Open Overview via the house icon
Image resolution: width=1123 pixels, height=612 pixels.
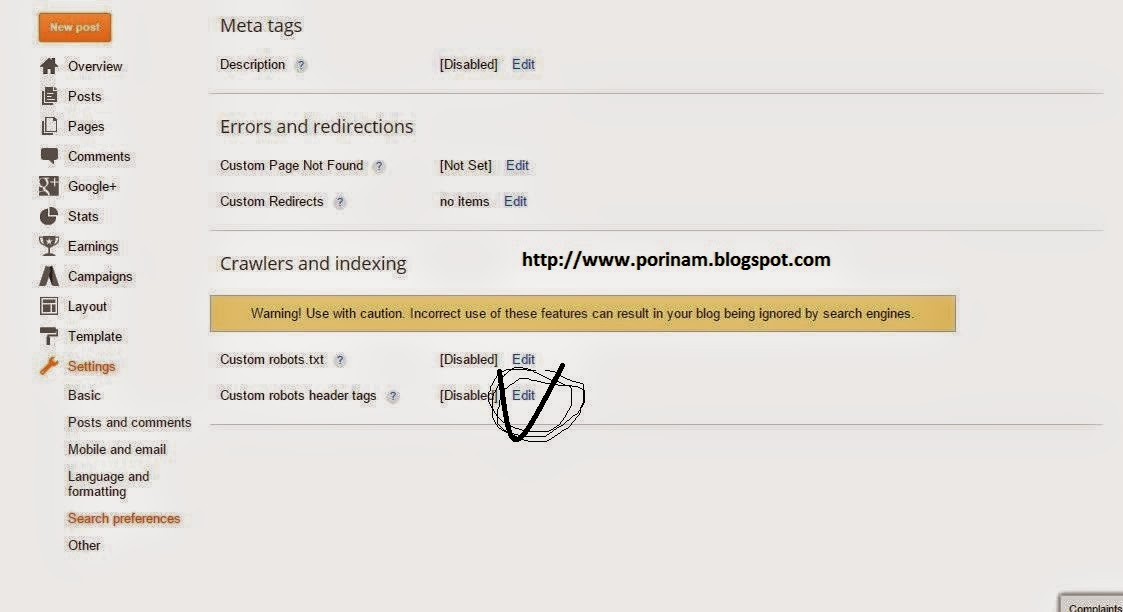[49, 66]
